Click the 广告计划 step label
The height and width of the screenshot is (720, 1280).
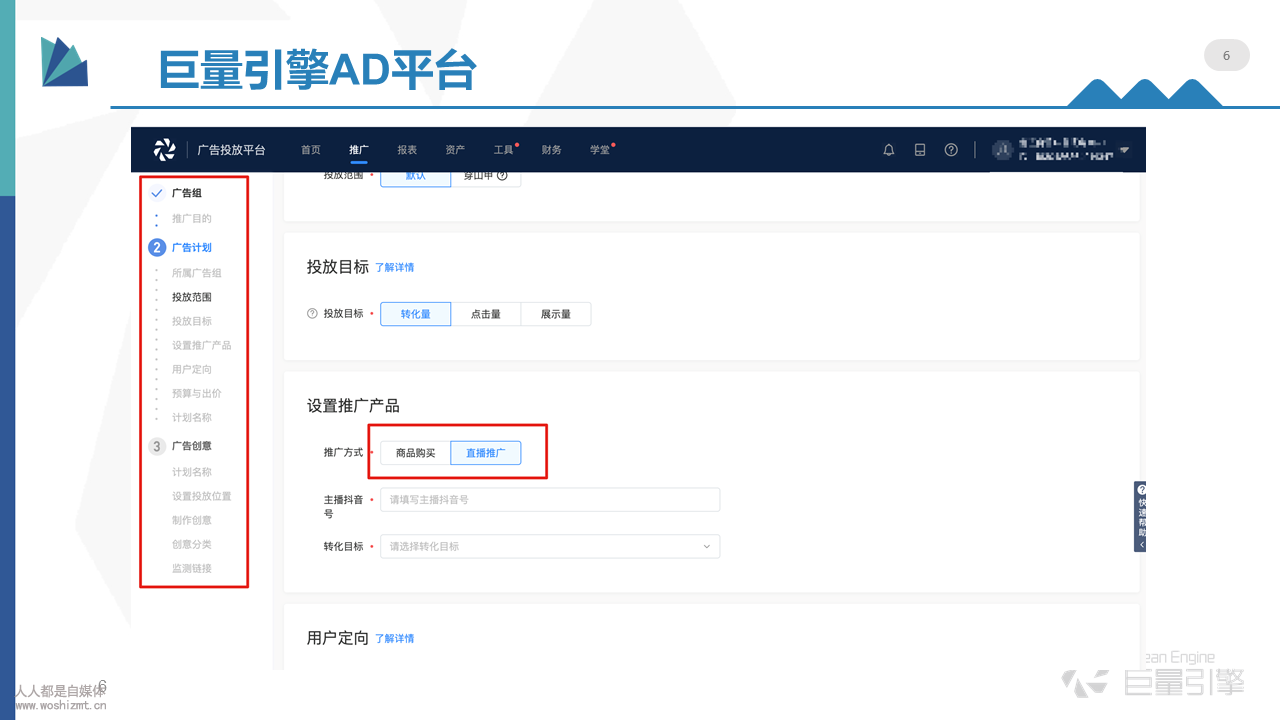pyautogui.click(x=192, y=248)
